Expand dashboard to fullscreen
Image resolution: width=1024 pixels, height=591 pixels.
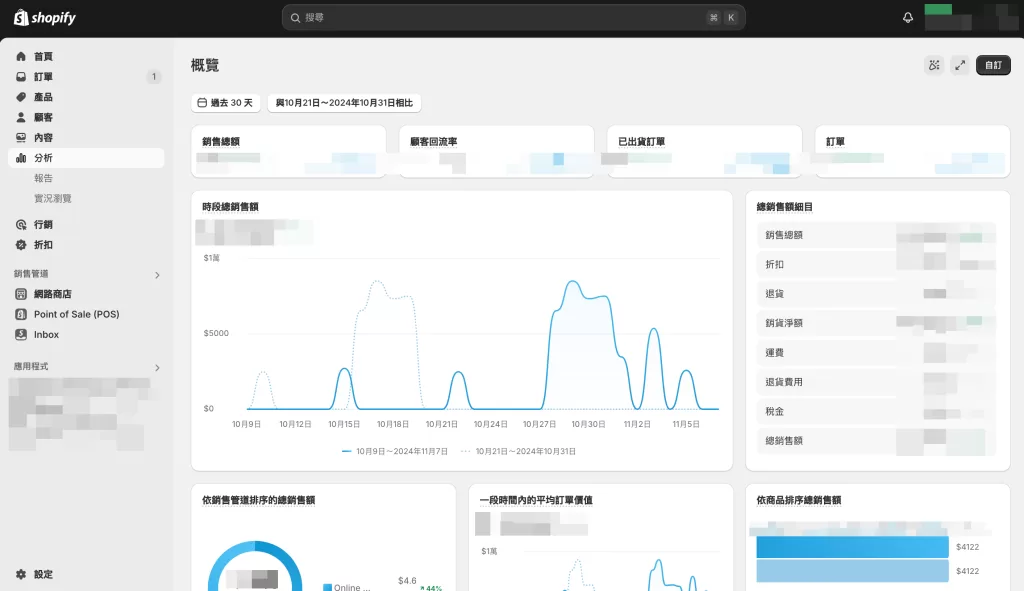(x=960, y=65)
